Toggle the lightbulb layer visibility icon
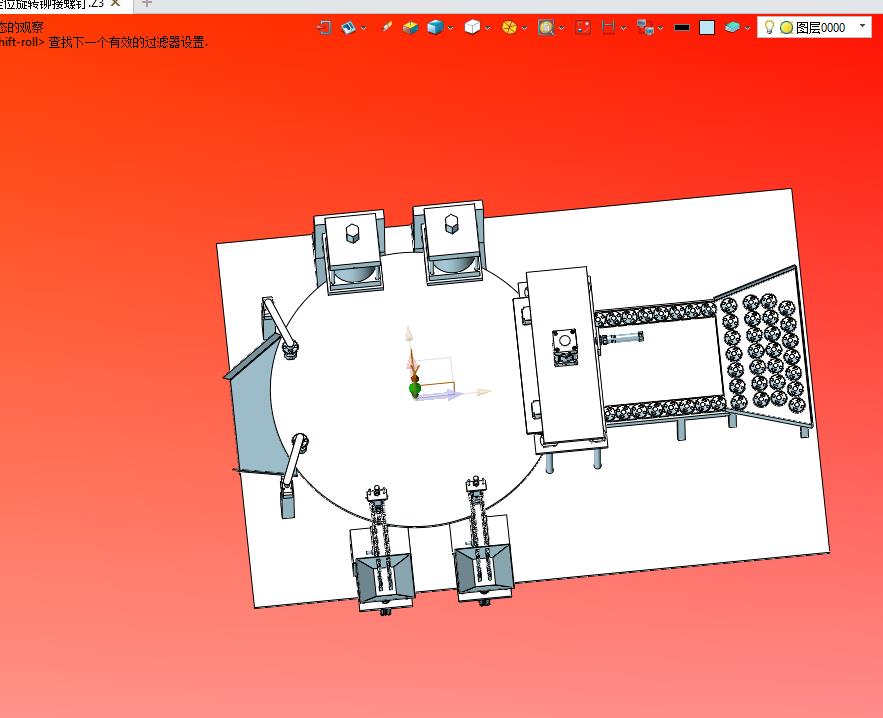The image size is (883, 718). point(769,27)
